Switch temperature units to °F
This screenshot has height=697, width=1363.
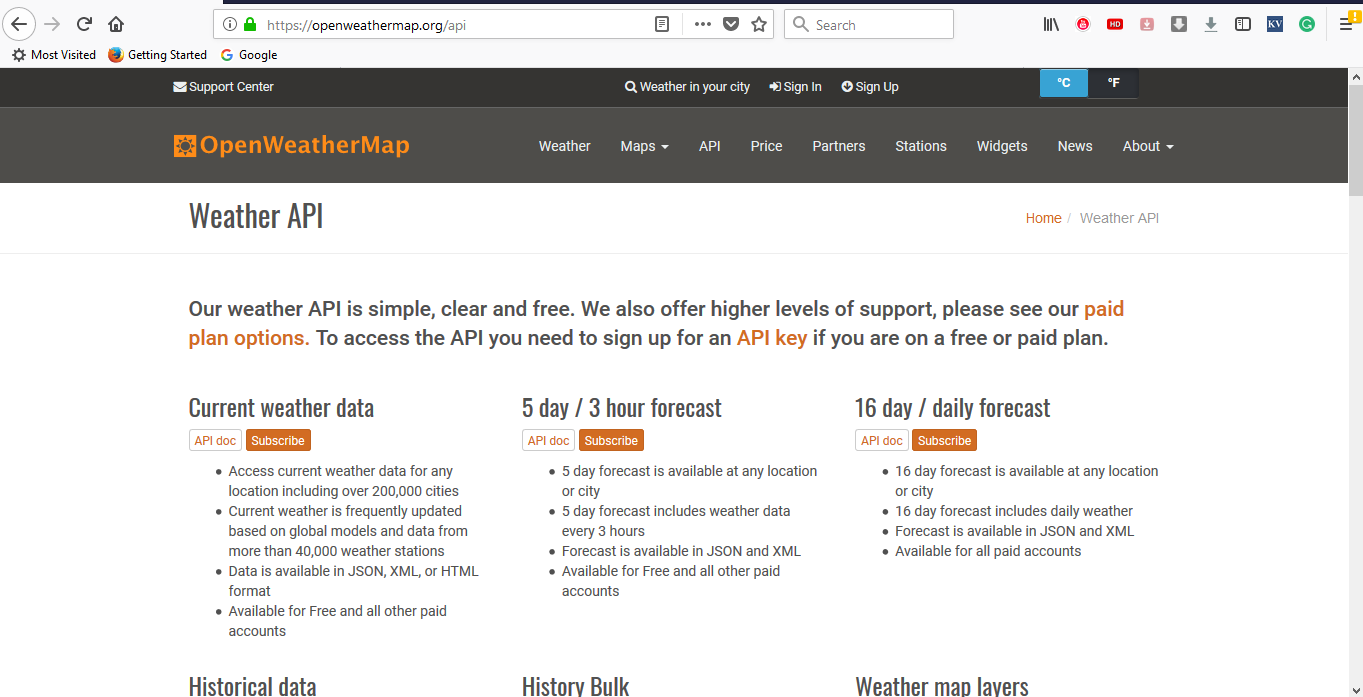[x=1113, y=84]
